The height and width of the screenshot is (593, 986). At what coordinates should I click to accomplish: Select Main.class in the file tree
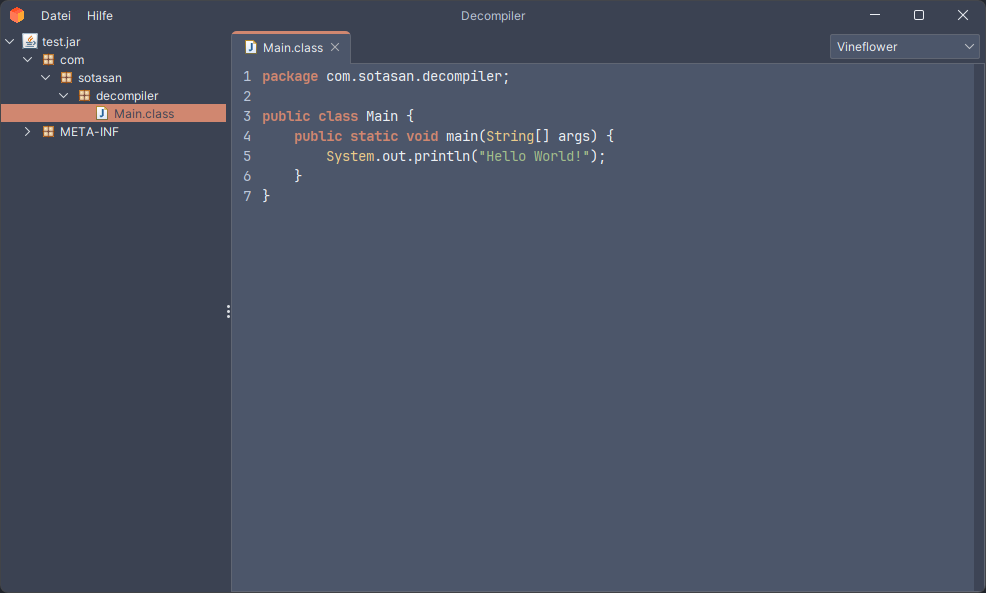pos(114,113)
